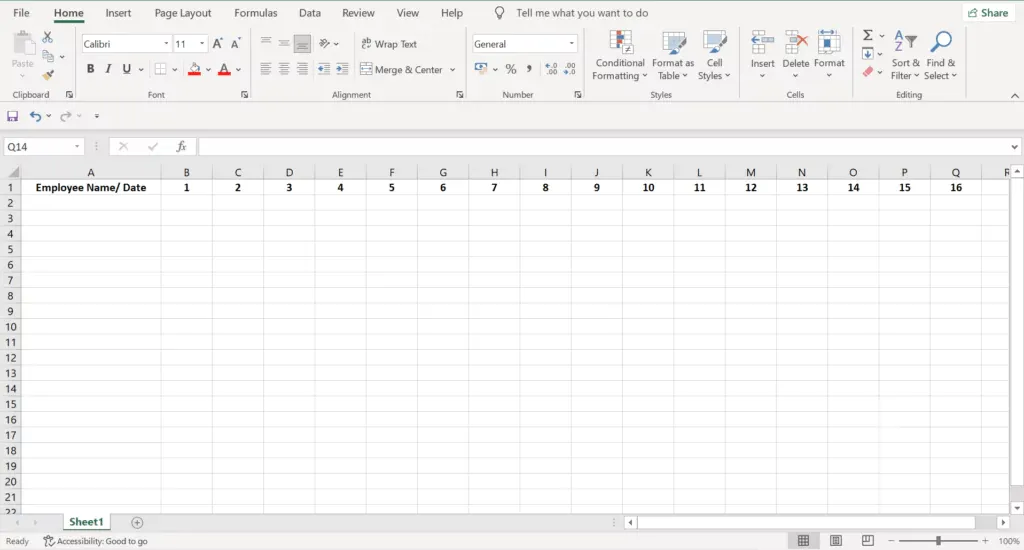The height and width of the screenshot is (550, 1024).
Task: Switch to the Data tab
Action: click(310, 13)
